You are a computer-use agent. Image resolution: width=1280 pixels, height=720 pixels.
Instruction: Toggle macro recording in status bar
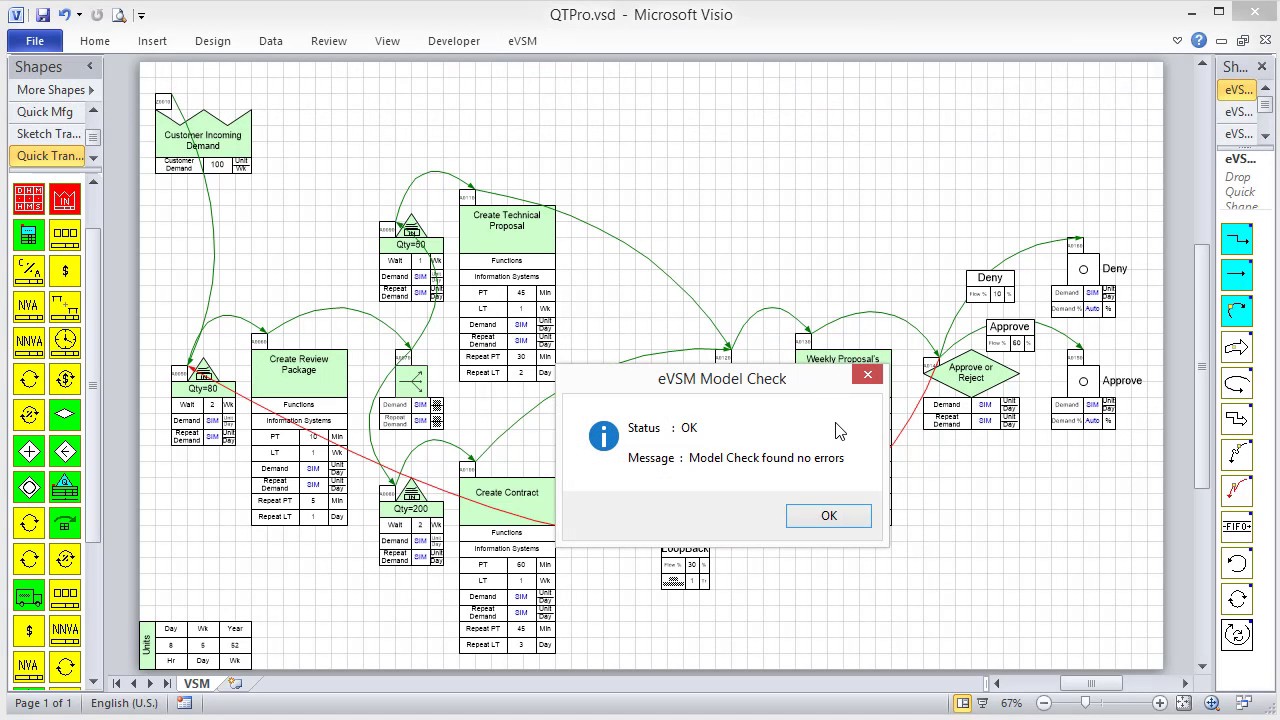(x=184, y=703)
